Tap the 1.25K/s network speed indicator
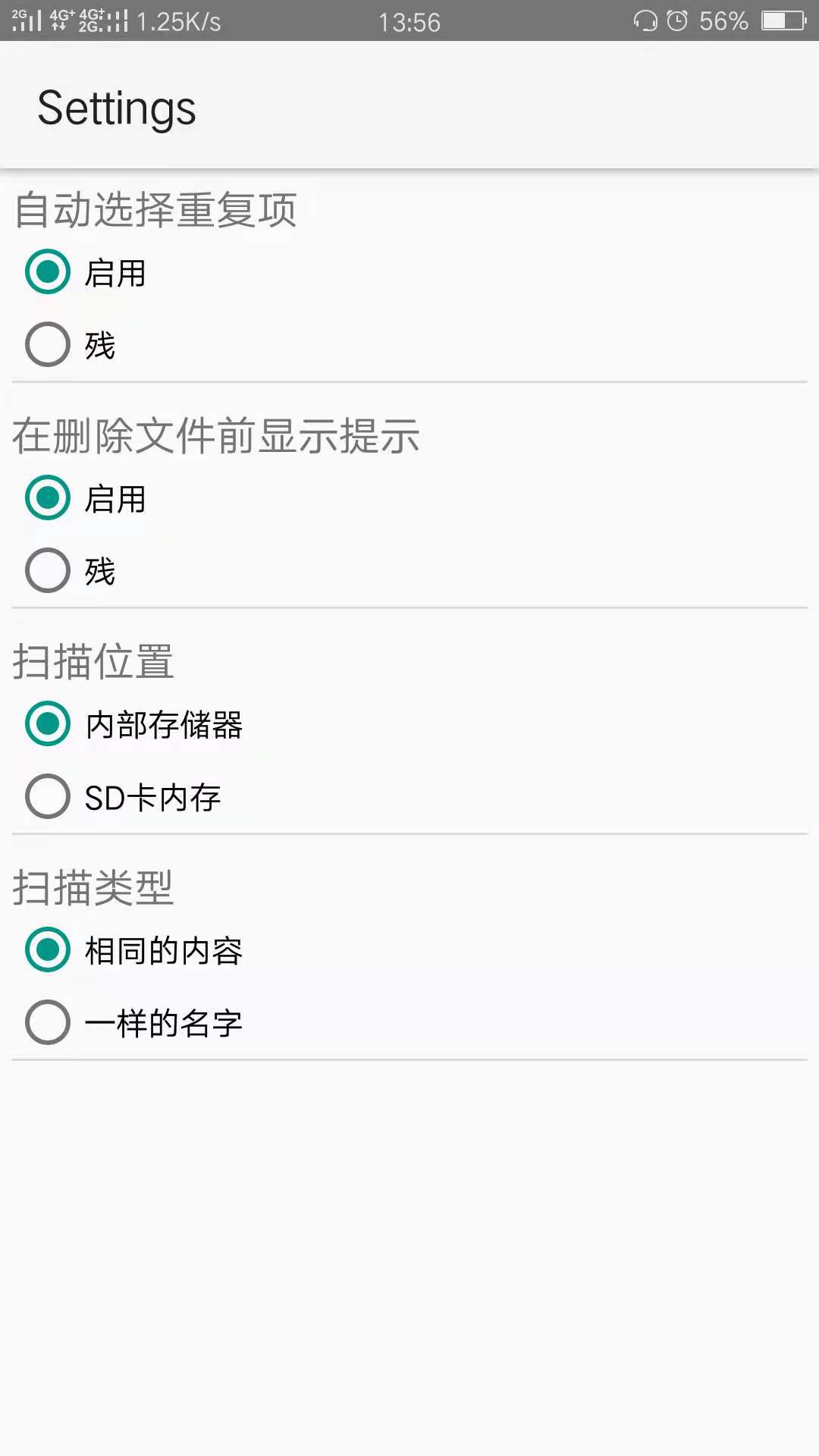The width and height of the screenshot is (819, 1456). click(x=179, y=22)
